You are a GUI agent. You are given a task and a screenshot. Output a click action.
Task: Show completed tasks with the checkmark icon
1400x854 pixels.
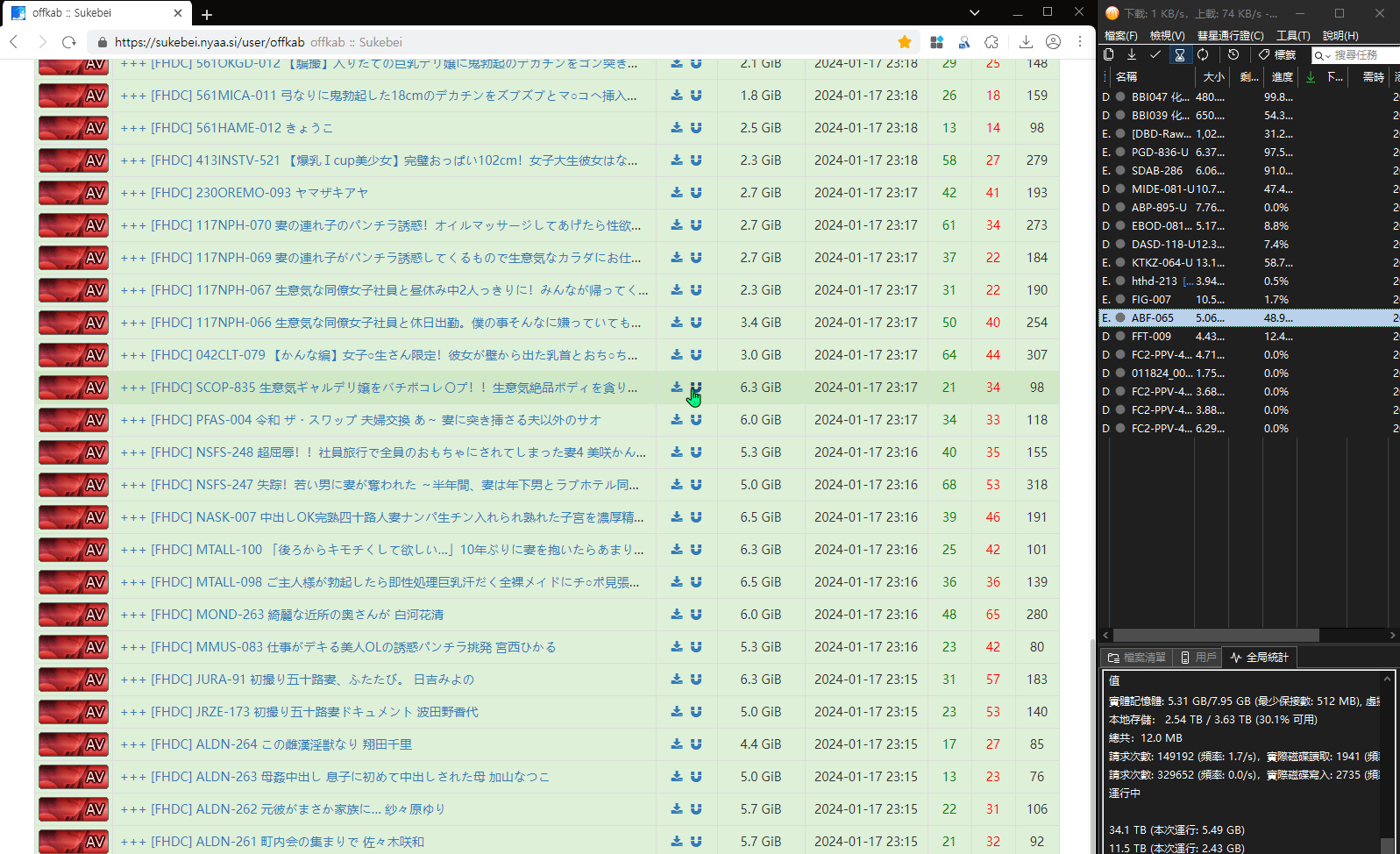pyautogui.click(x=1155, y=54)
